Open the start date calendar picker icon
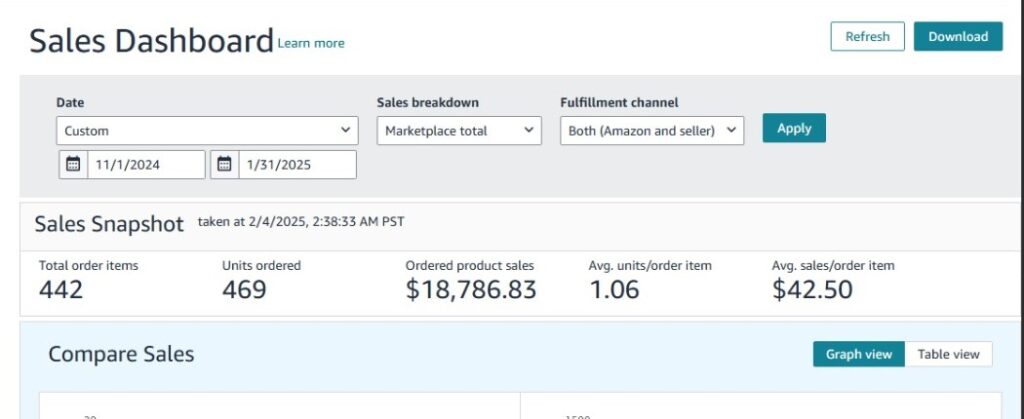 [x=73, y=164]
